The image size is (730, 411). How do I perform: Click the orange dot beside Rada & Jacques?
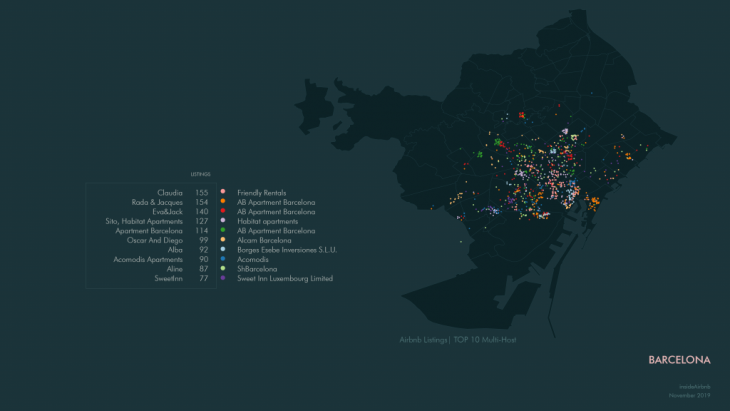coord(222,202)
